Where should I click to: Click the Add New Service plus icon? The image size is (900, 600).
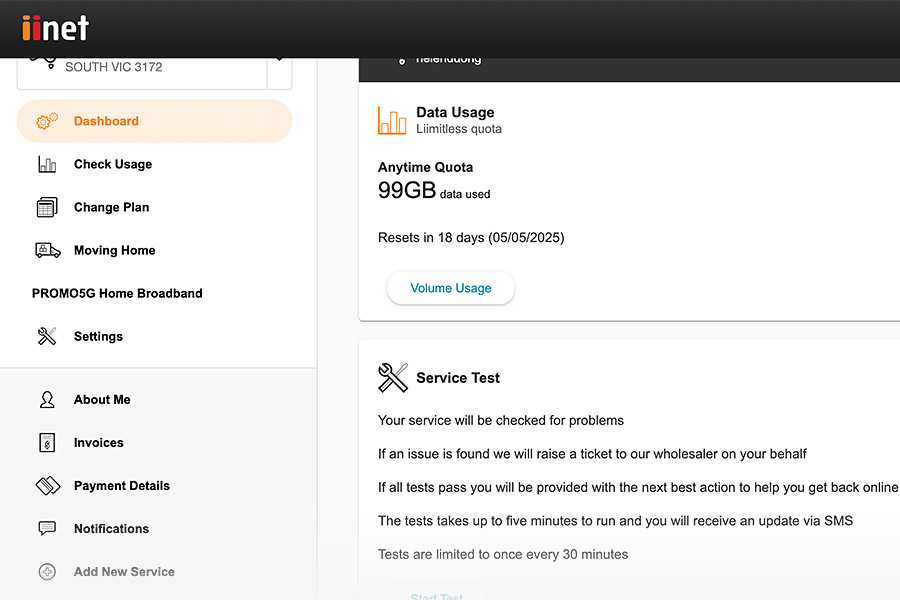pyautogui.click(x=47, y=571)
